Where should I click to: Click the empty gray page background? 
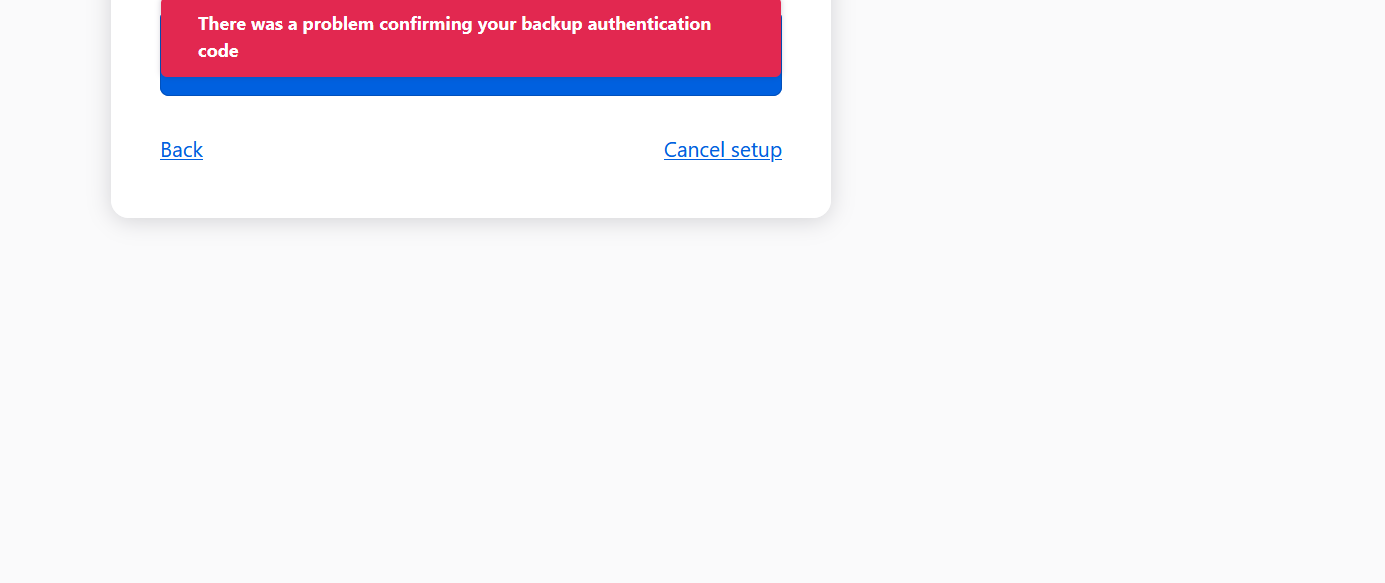1100,350
